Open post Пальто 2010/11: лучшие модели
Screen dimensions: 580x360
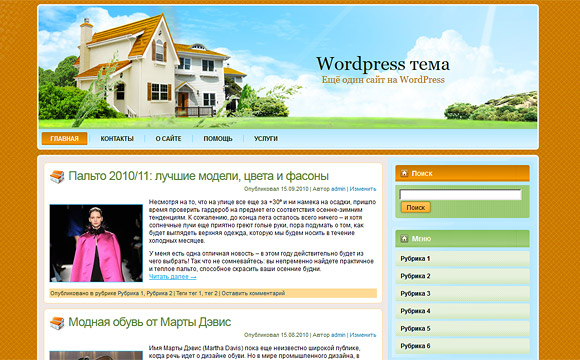[x=198, y=176]
